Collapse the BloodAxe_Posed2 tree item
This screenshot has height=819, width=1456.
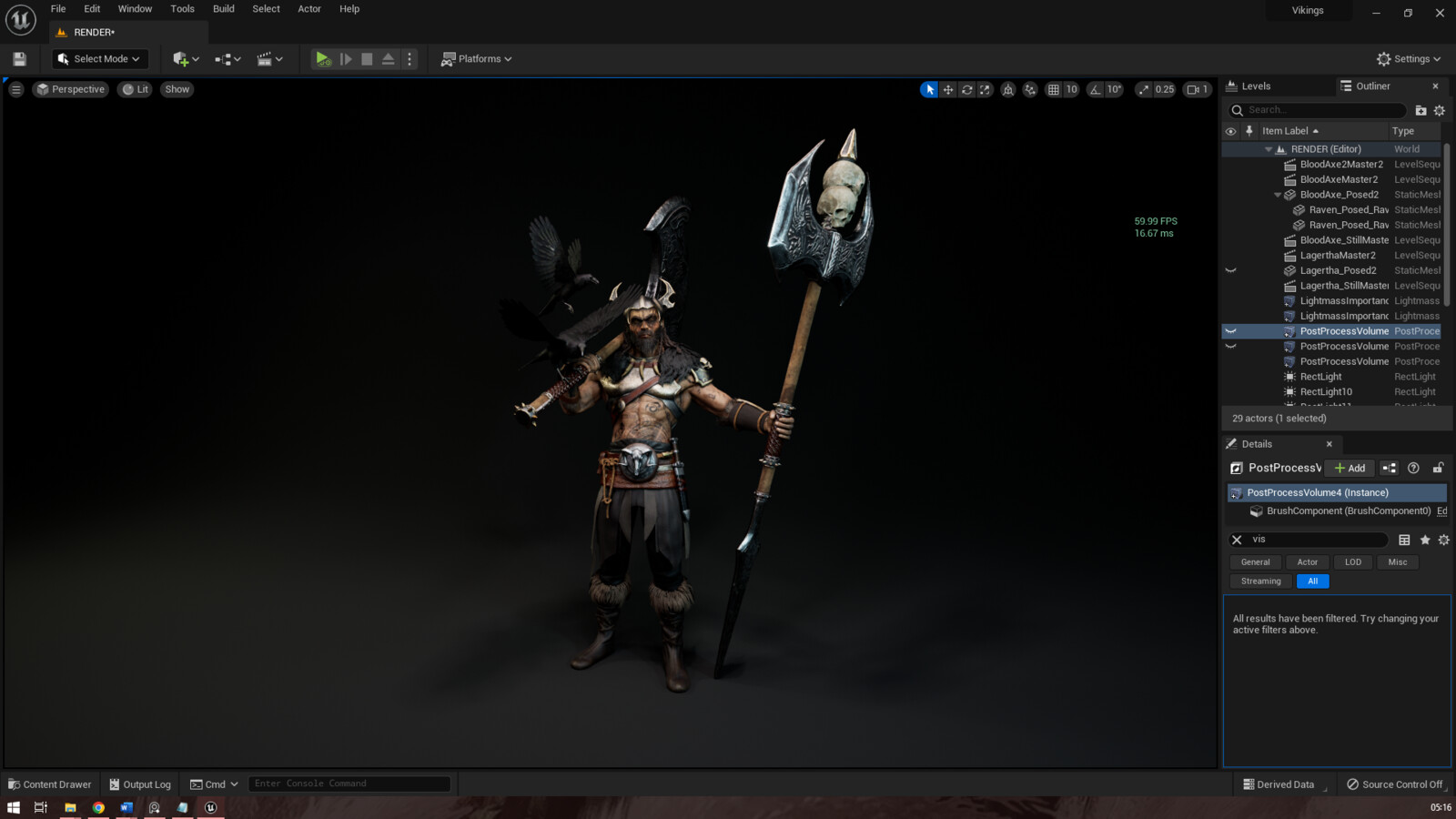1278,195
